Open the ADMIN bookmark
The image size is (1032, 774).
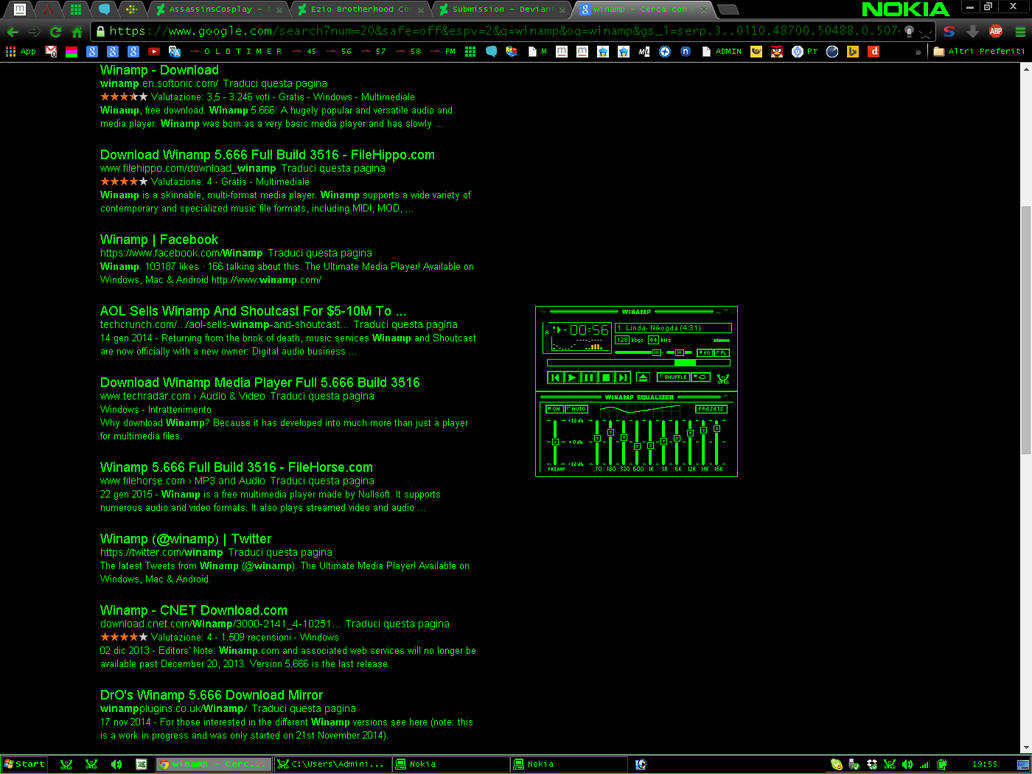coord(721,51)
